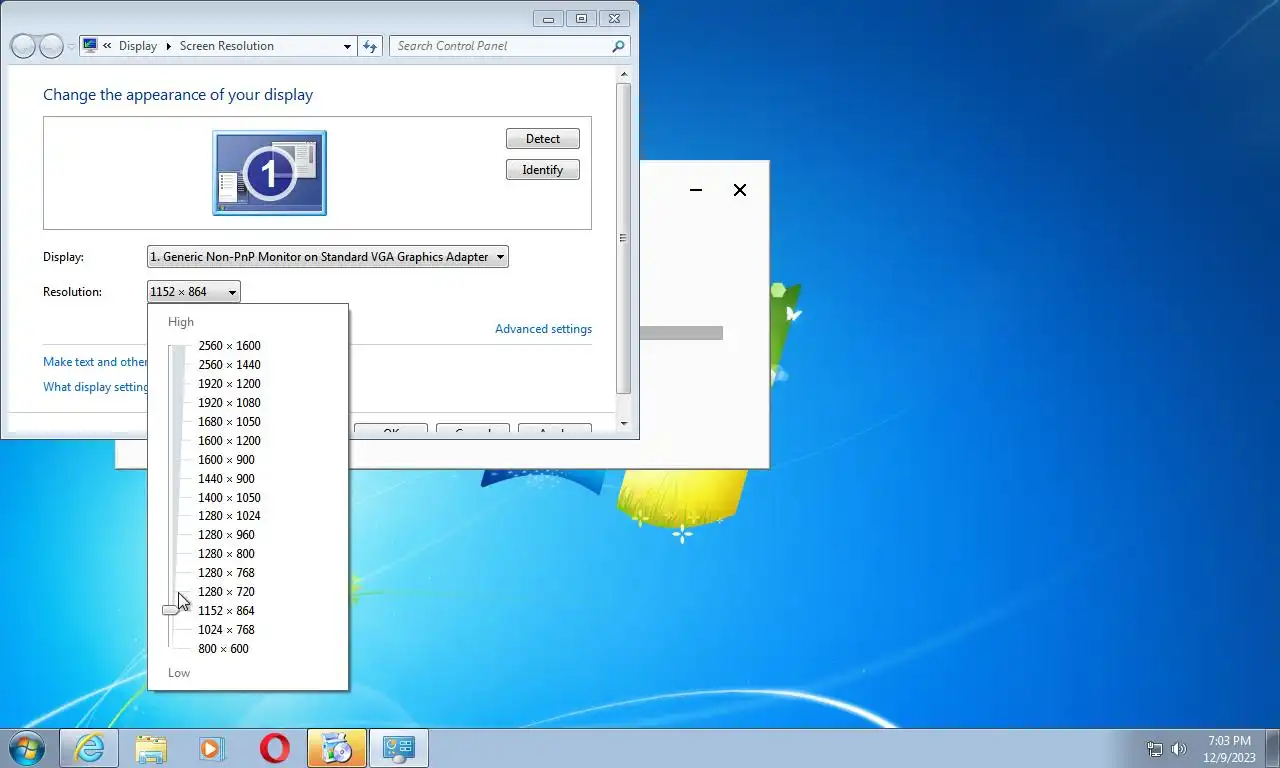1280x768 pixels.
Task: Refresh the Control Panel address bar
Action: pos(370,46)
